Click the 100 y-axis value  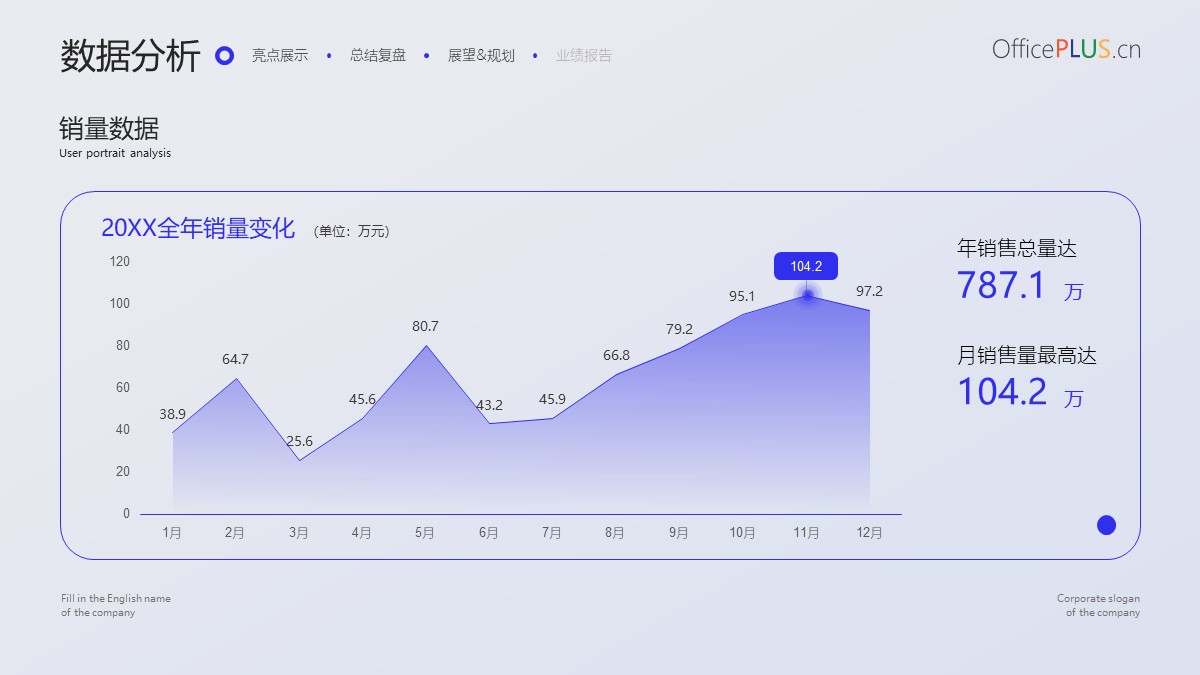click(120, 304)
